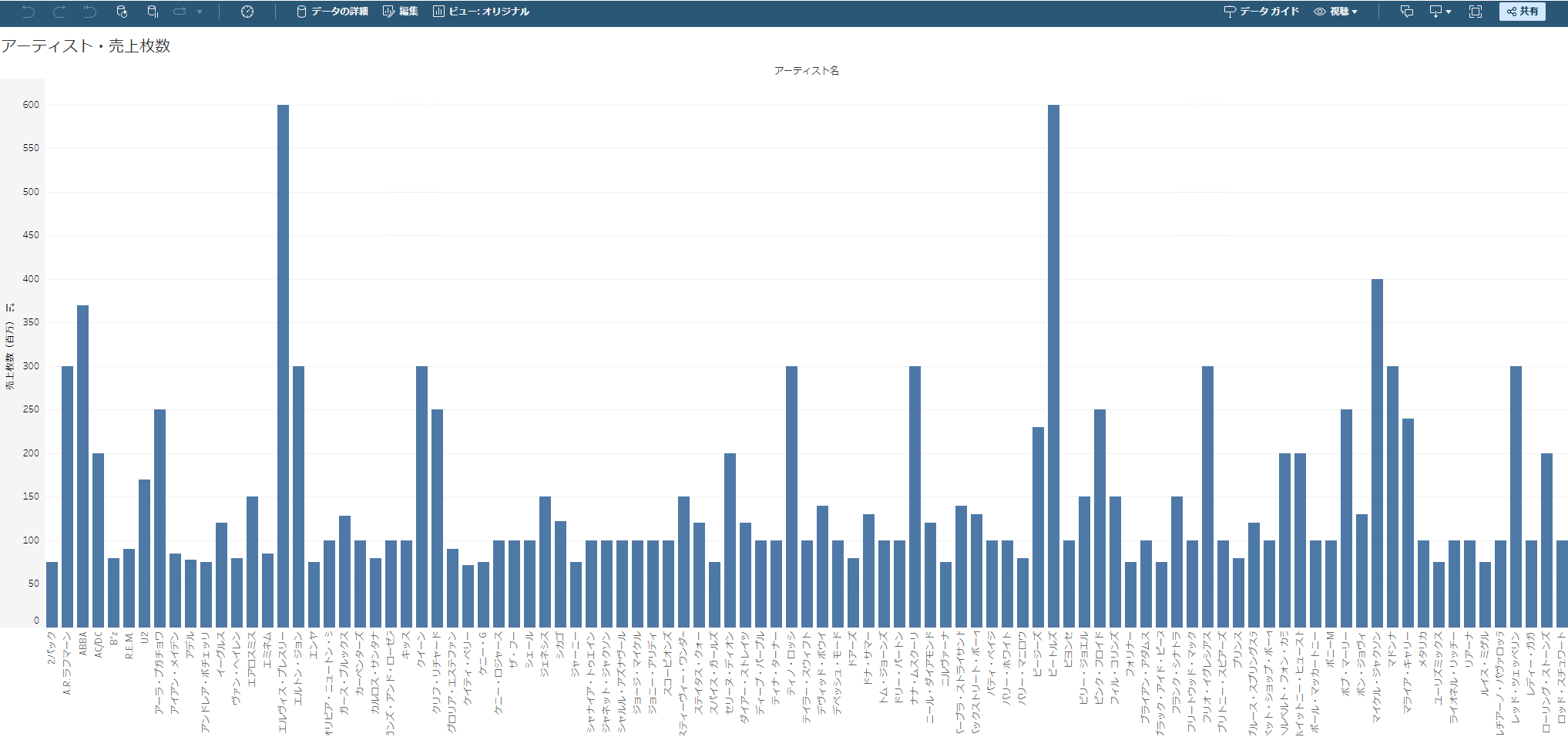1568x737 pixels.
Task: Click the ビヨンセ axis label
Action: click(x=1069, y=648)
